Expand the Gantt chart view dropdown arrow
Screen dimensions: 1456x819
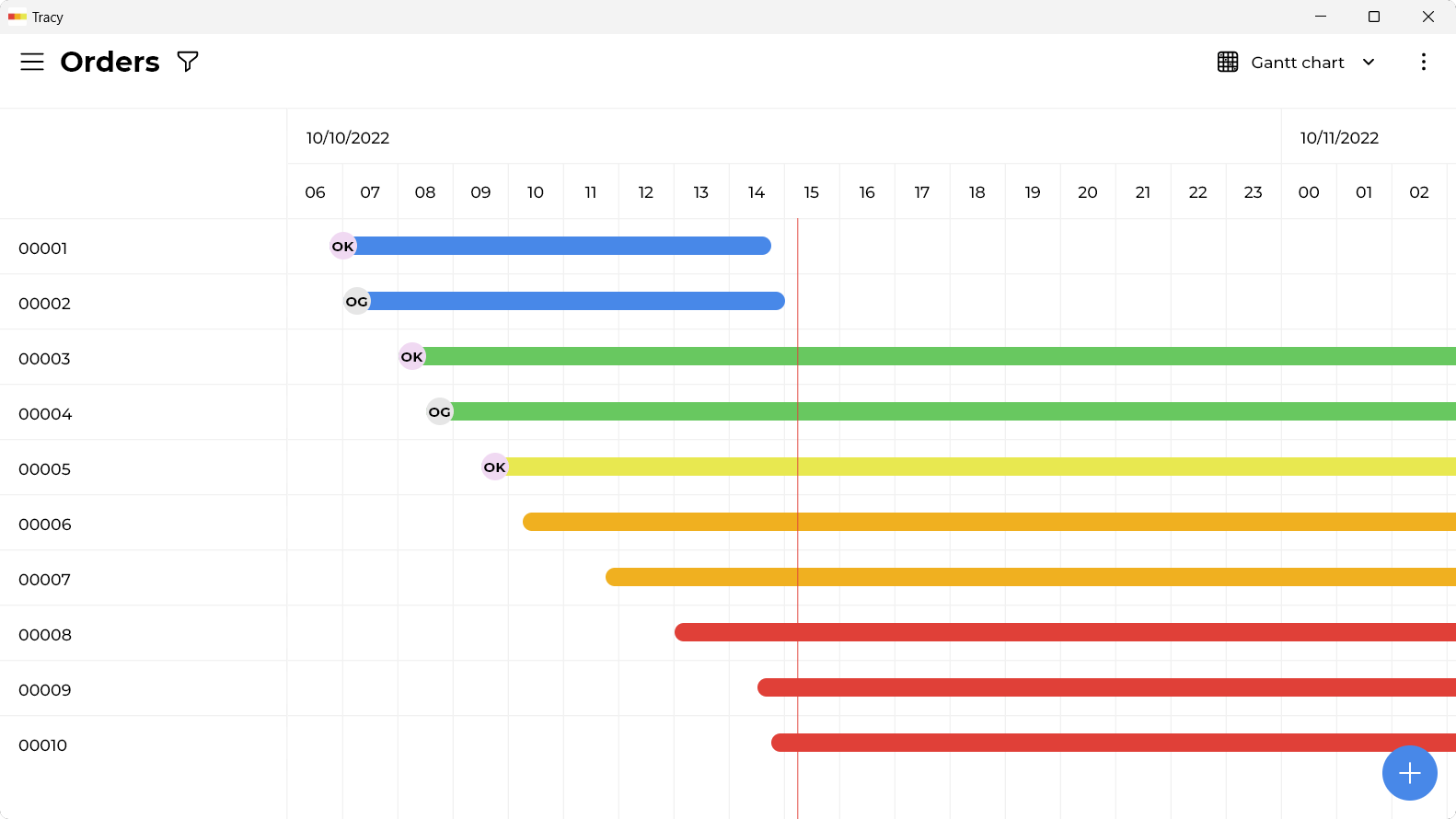pos(1369,62)
